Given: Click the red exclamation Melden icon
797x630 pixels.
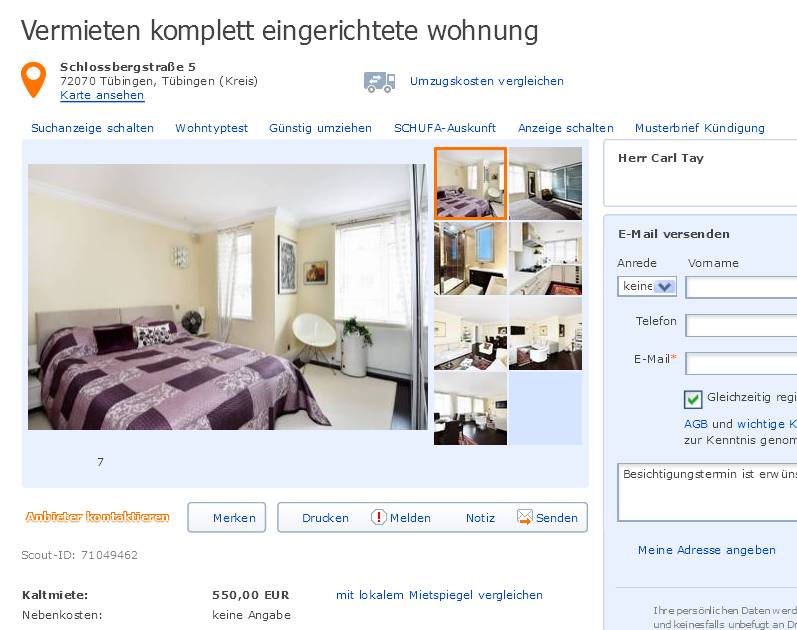Looking at the screenshot, I should (x=379, y=517).
